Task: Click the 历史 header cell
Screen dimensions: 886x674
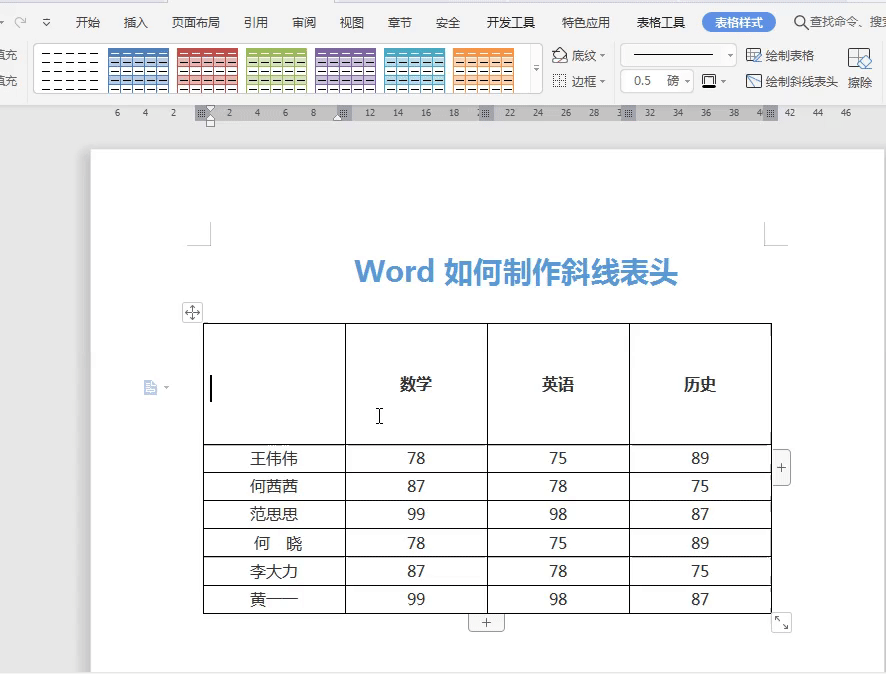Action: (x=700, y=384)
